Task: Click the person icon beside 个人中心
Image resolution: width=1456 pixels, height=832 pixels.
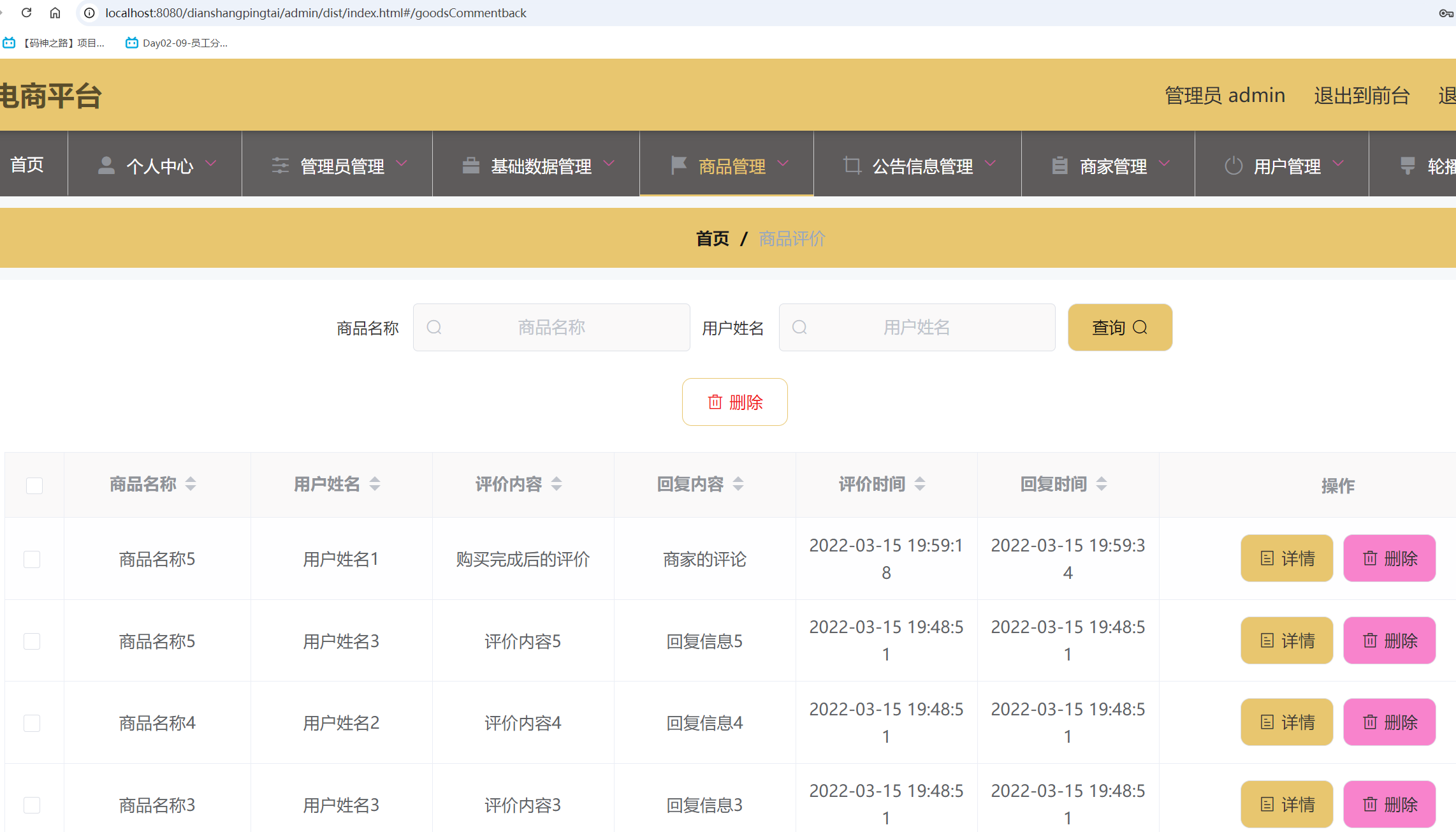Action: (106, 166)
